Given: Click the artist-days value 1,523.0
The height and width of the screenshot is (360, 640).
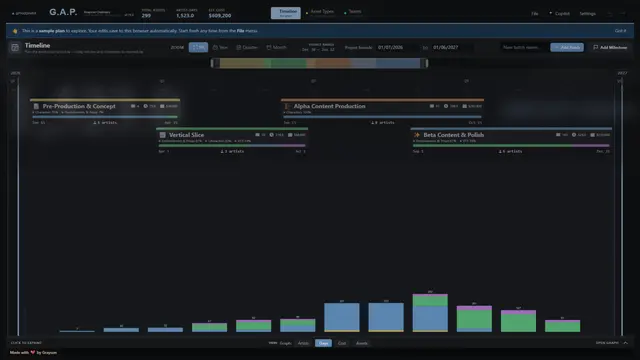Looking at the screenshot, I should (x=185, y=16).
